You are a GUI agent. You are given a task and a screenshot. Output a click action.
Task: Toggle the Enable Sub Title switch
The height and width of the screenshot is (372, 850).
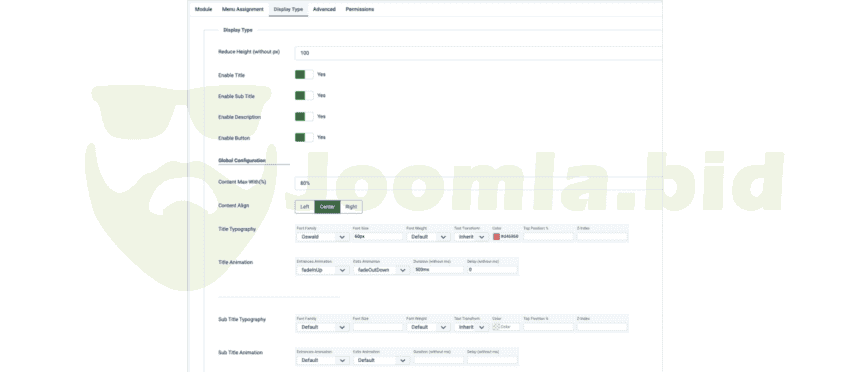(x=304, y=95)
